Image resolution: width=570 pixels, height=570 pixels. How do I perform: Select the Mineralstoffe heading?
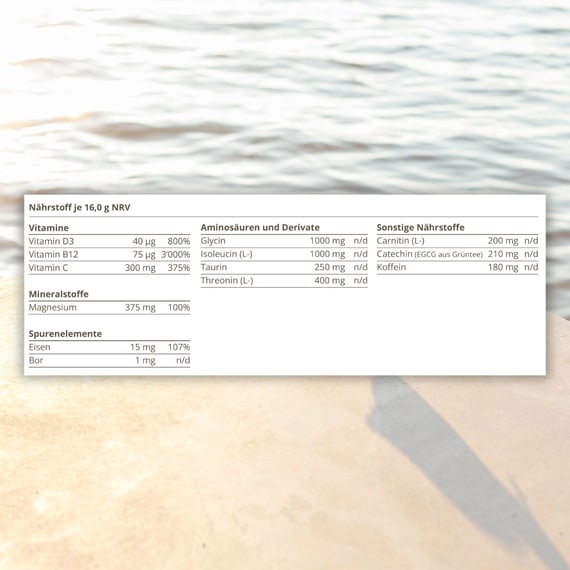59,294
